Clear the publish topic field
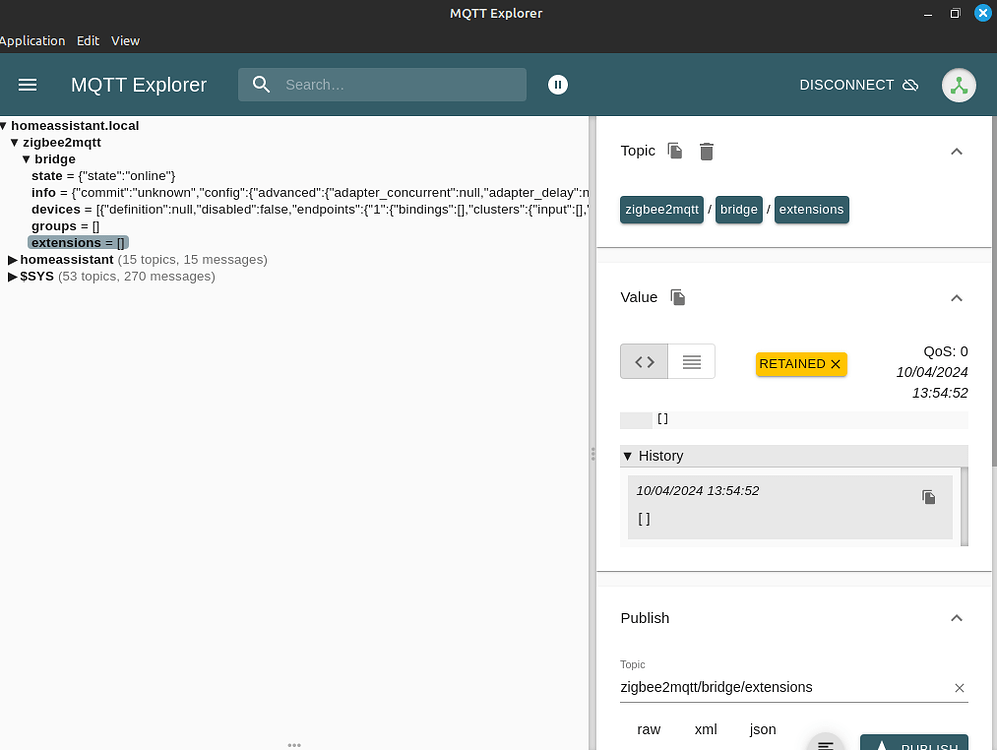 [x=959, y=688]
